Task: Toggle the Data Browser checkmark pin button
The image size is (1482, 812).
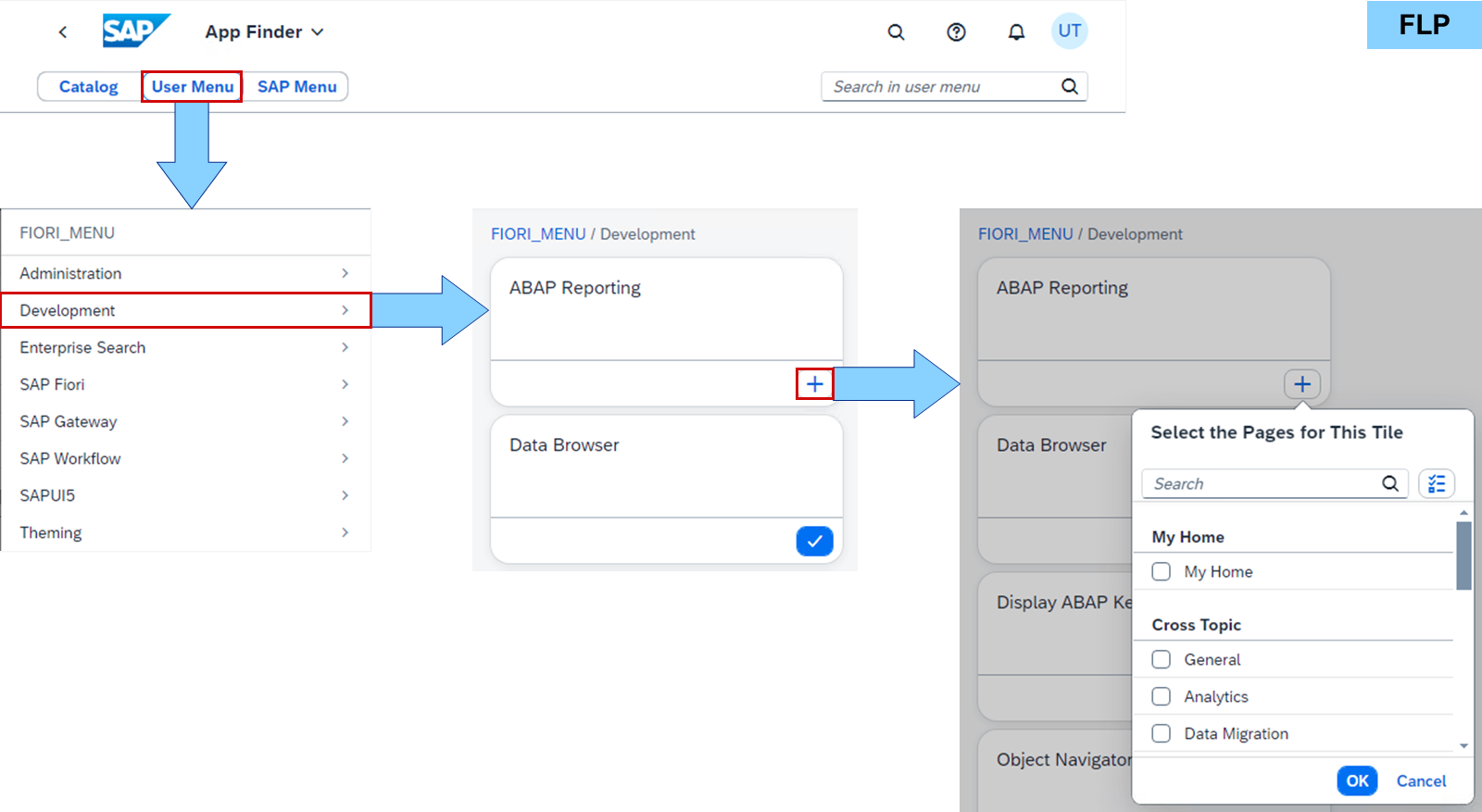Action: 814,541
